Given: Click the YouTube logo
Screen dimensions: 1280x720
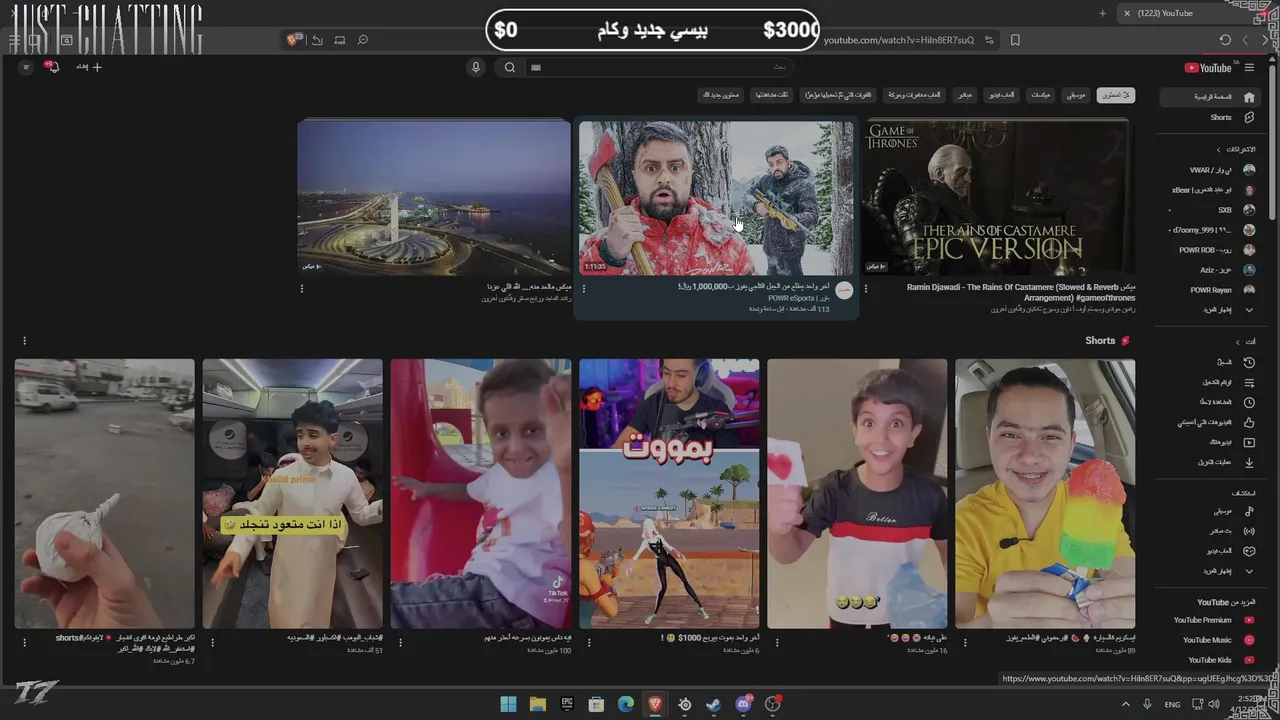Looking at the screenshot, I should 1208,68.
